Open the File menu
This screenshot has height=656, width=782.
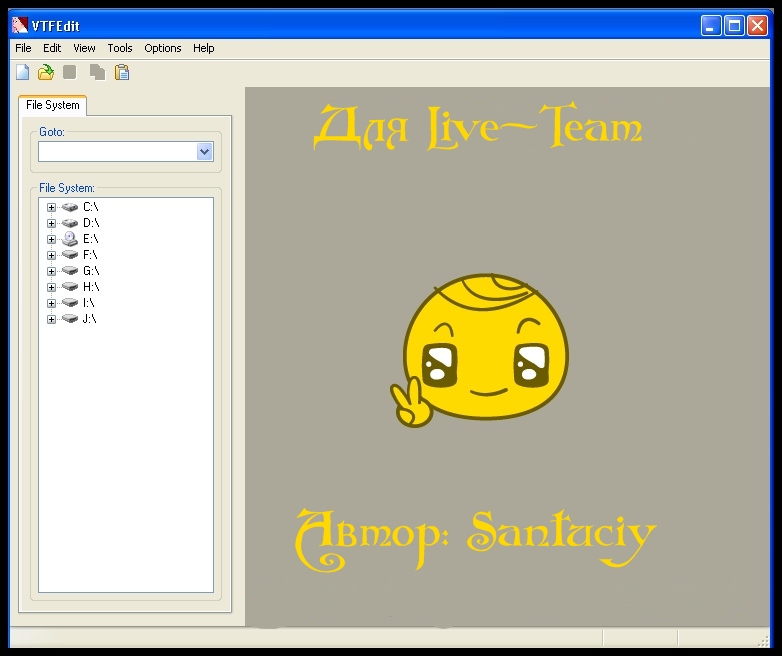click(x=23, y=48)
